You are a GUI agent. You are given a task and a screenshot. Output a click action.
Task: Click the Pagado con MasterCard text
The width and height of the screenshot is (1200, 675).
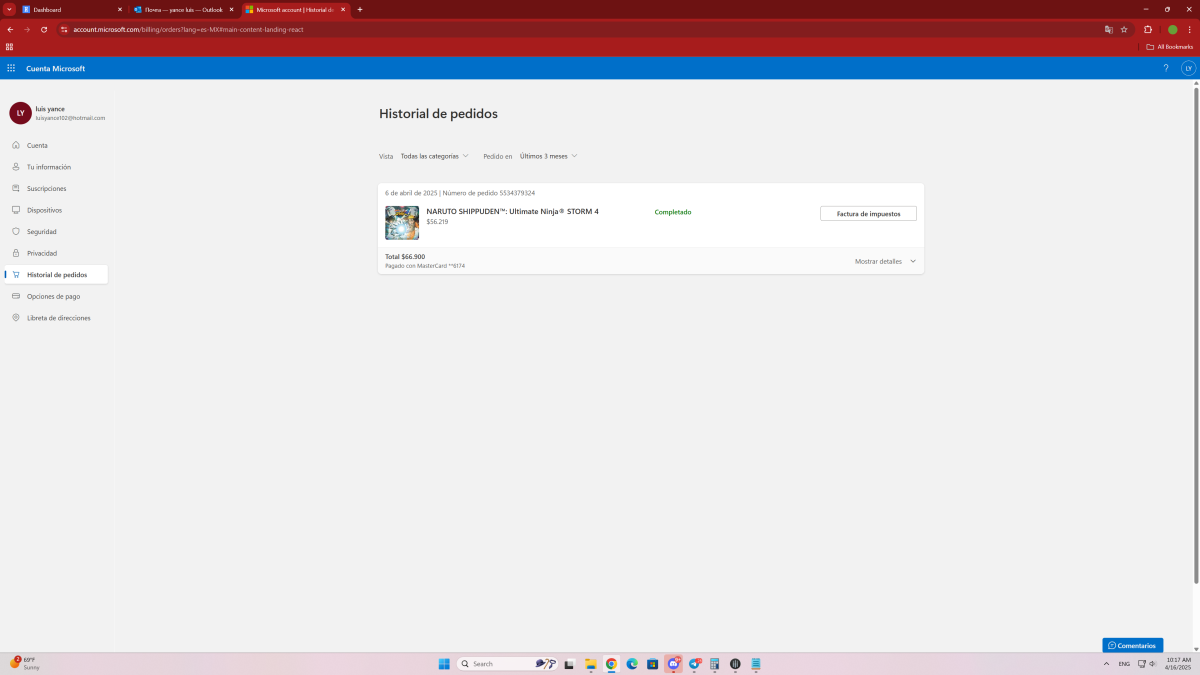(x=425, y=266)
